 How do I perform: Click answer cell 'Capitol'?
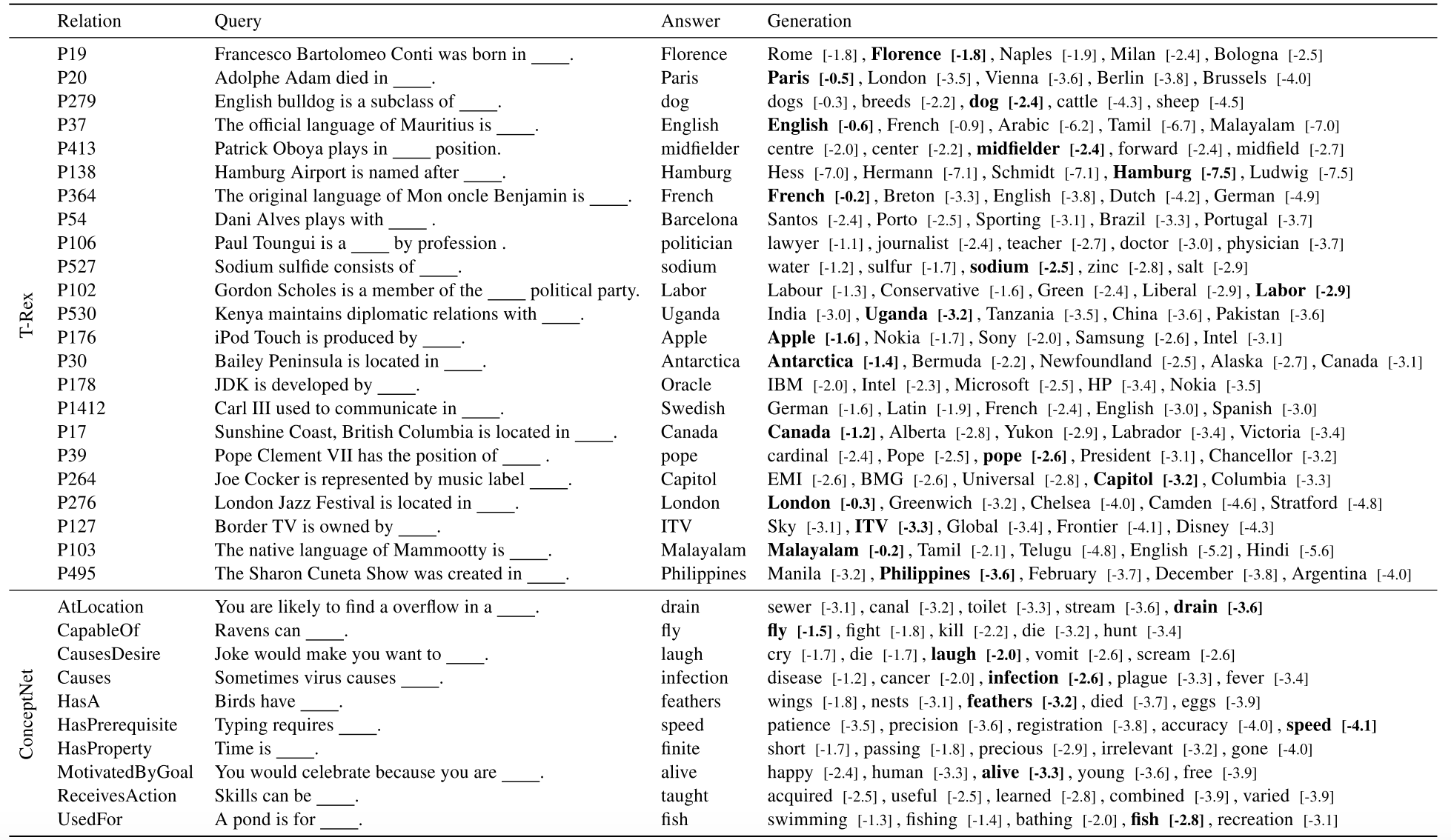coord(688,479)
